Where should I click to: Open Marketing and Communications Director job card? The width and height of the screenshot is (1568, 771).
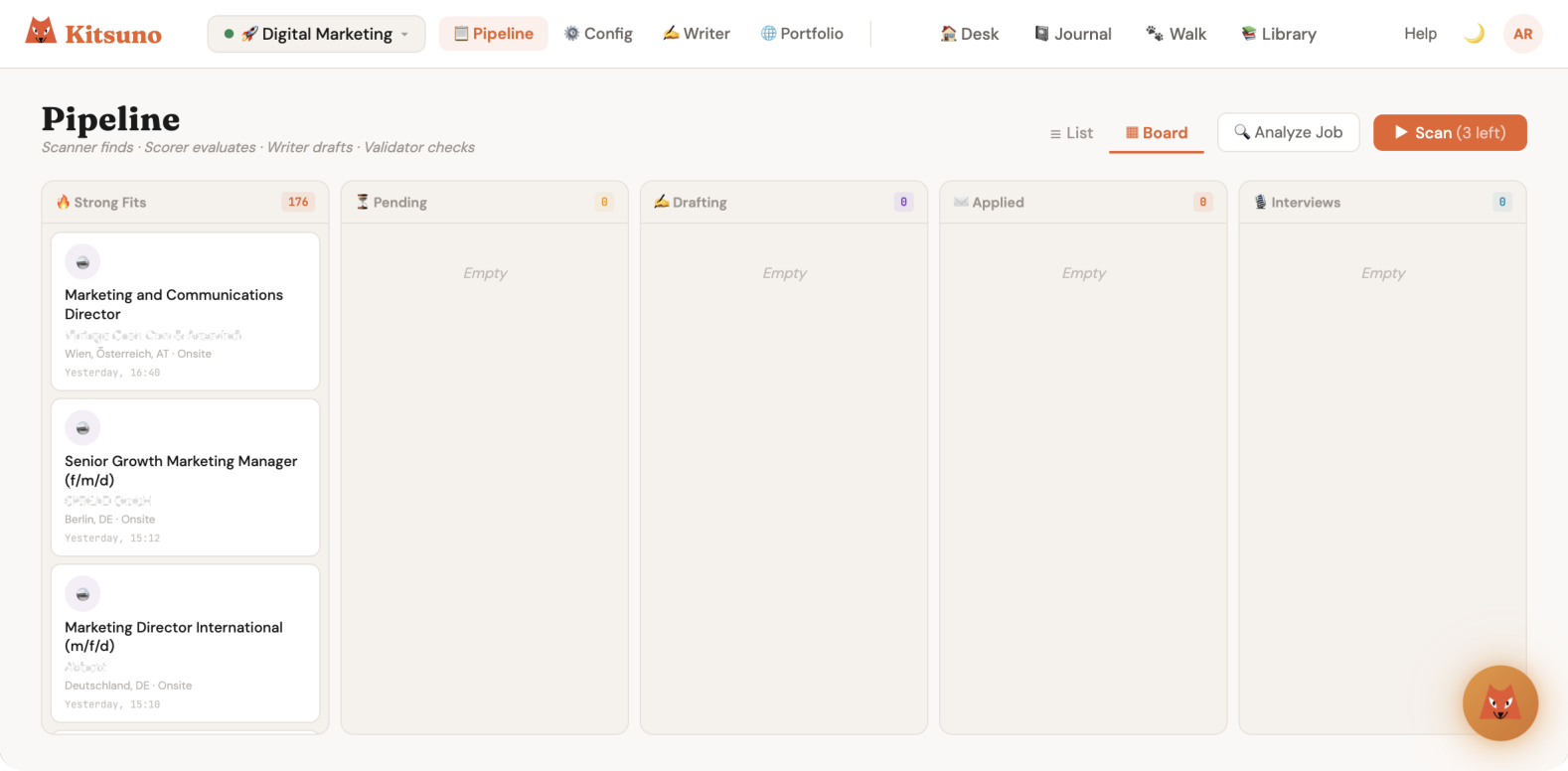point(185,311)
